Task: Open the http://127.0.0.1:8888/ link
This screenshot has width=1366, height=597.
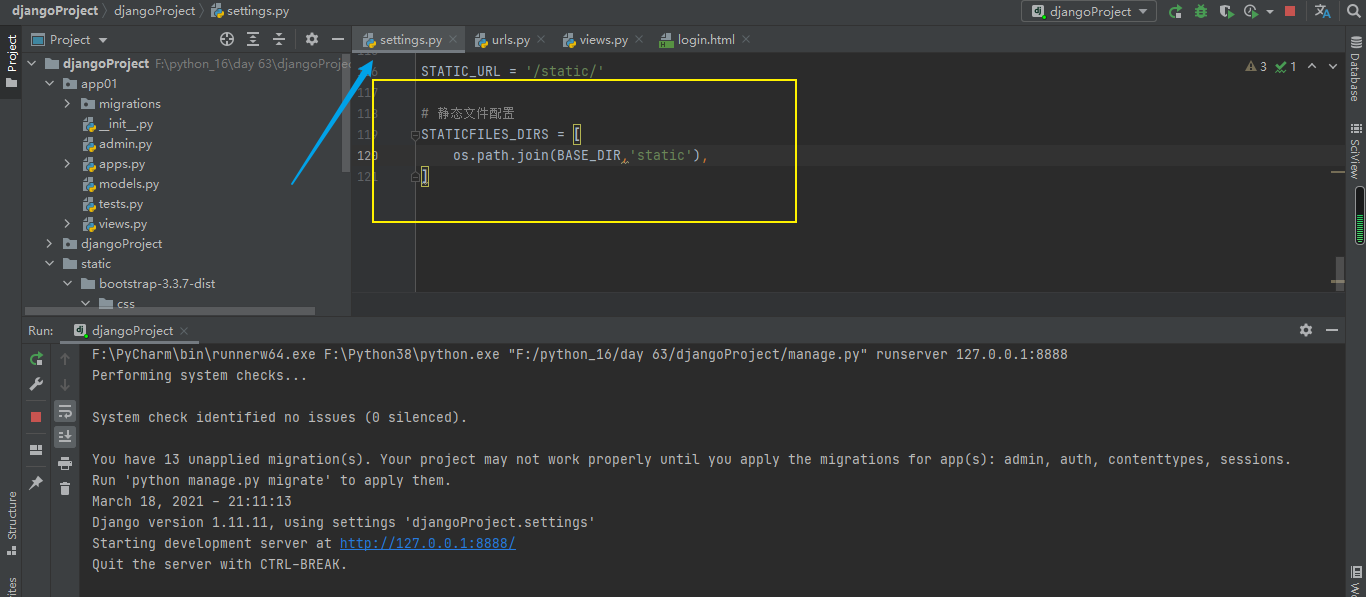Action: (428, 543)
